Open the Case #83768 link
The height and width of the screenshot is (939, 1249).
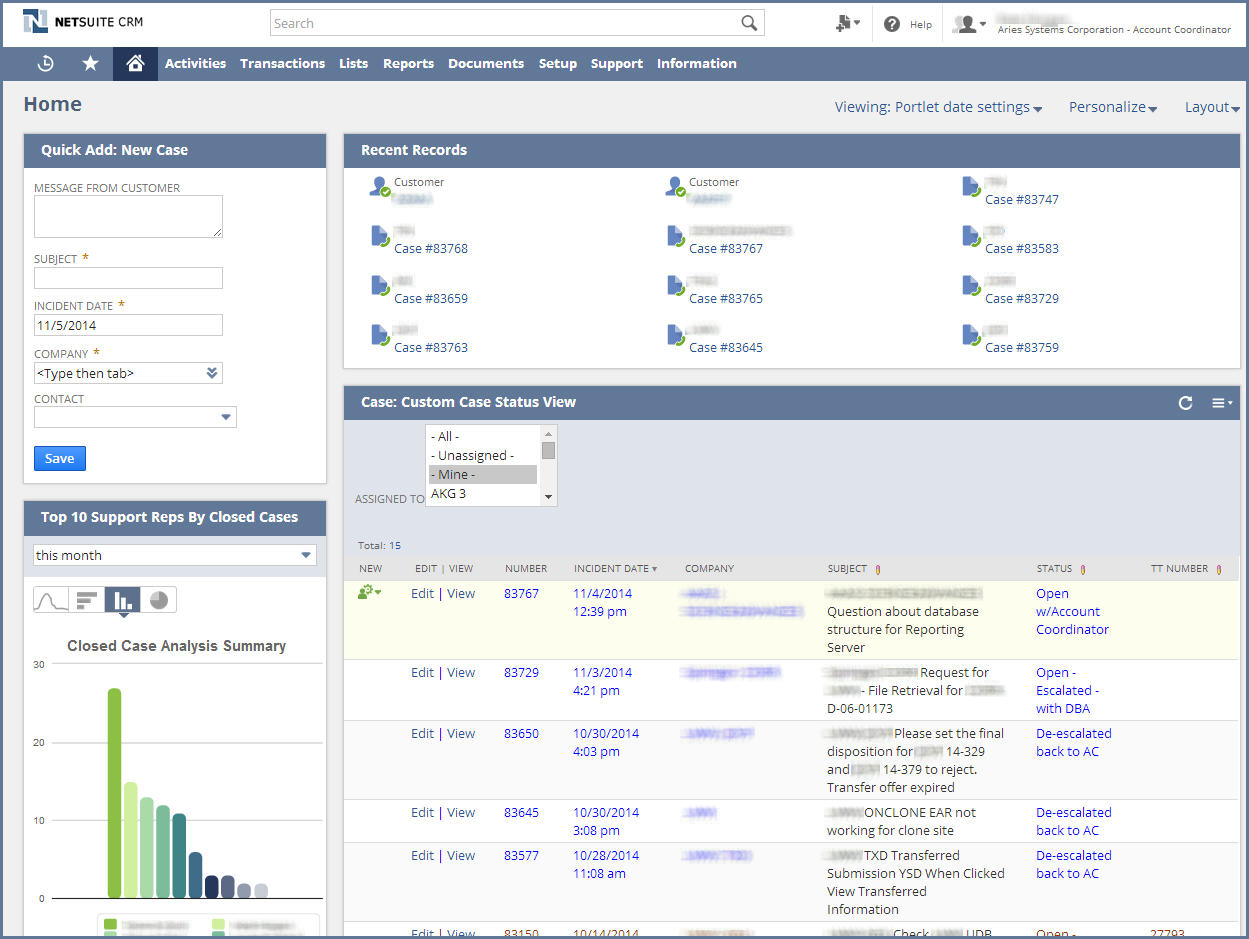[430, 249]
